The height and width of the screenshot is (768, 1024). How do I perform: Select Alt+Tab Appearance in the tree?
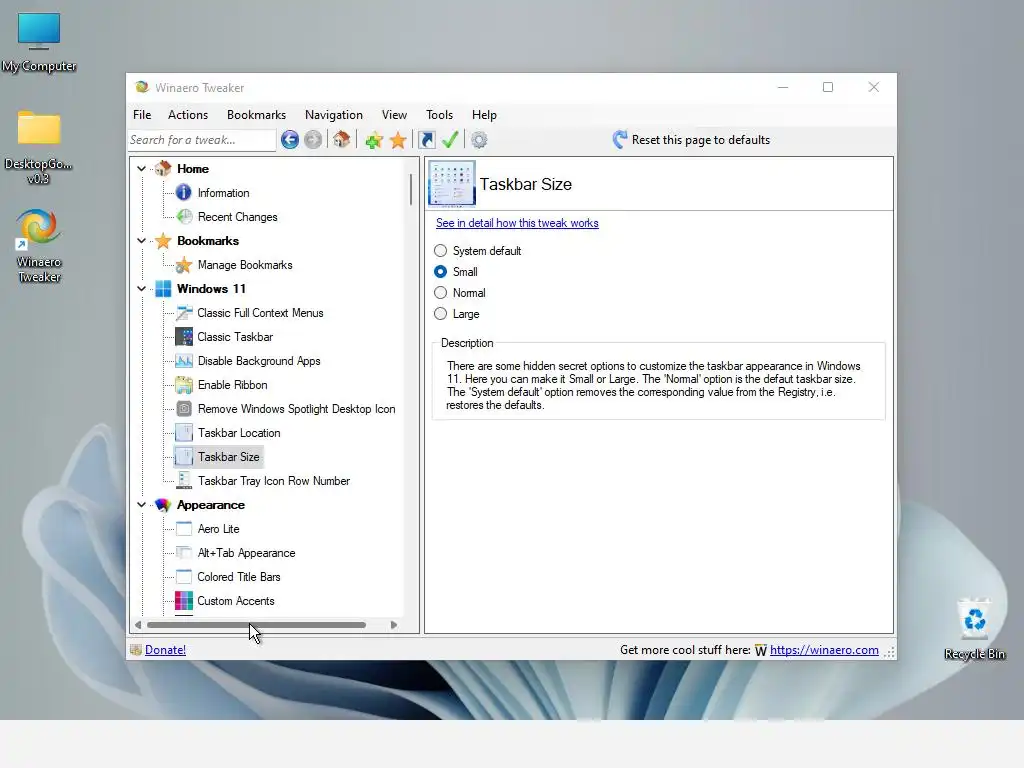[246, 553]
